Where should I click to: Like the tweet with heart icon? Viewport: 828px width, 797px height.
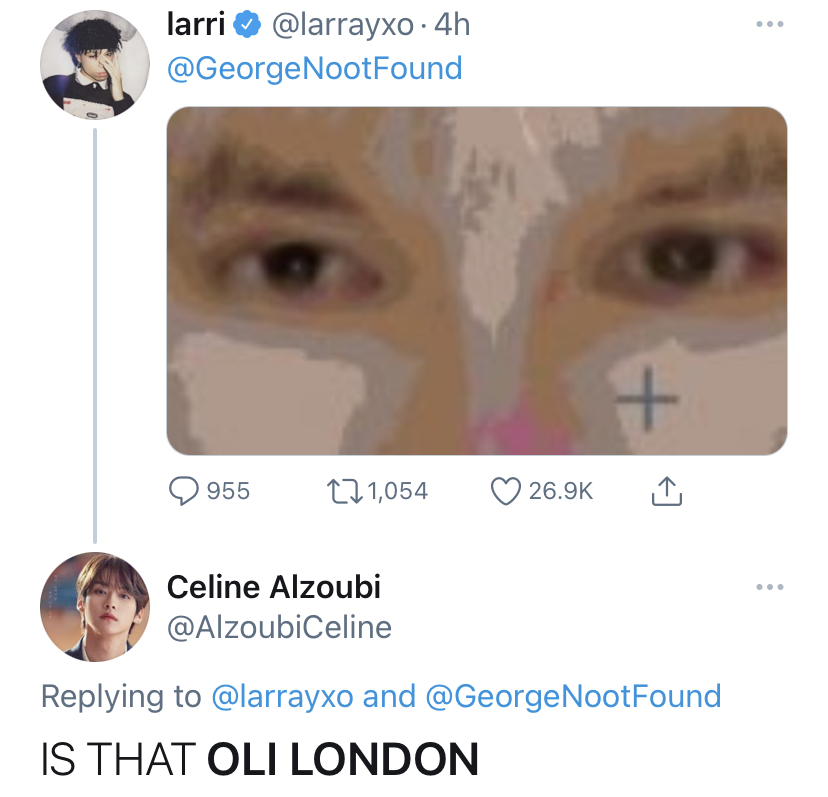click(507, 490)
